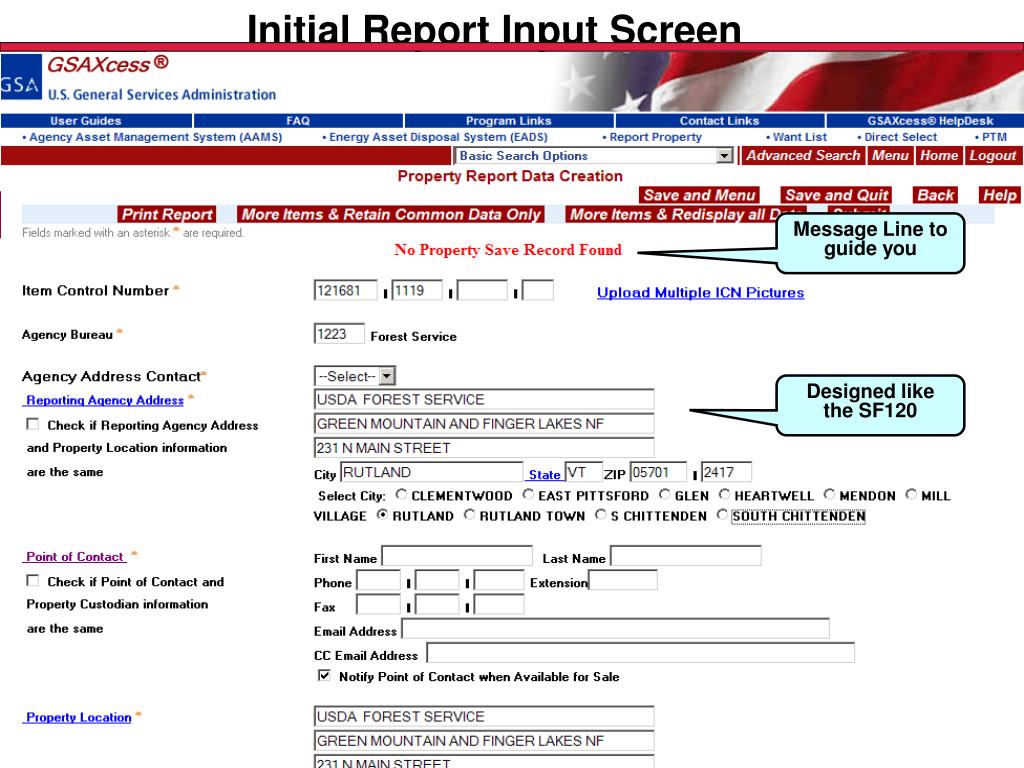Viewport: 1024px width, 768px height.
Task: Click the Print Report button
Action: pos(167,214)
